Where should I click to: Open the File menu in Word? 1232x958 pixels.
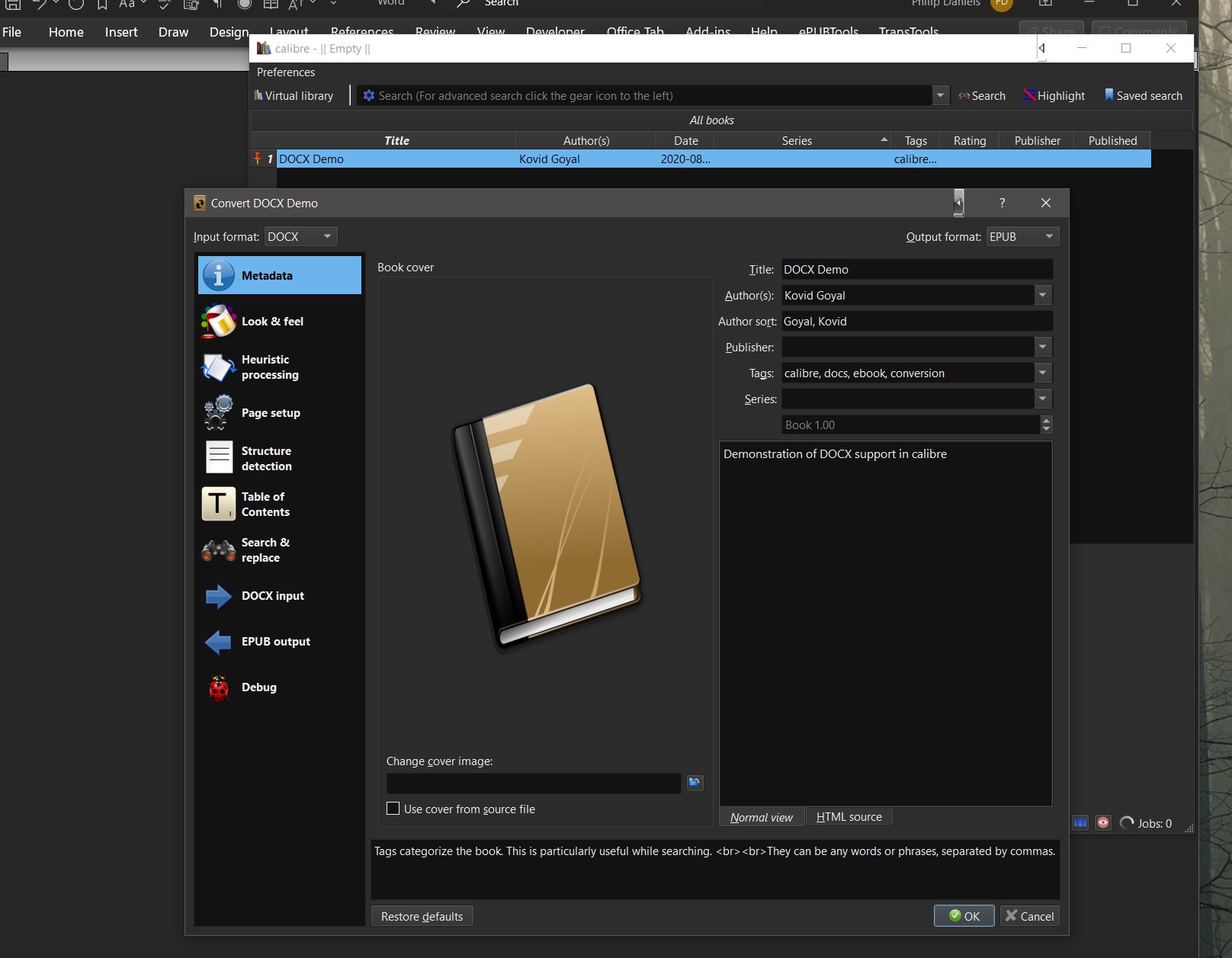click(12, 32)
